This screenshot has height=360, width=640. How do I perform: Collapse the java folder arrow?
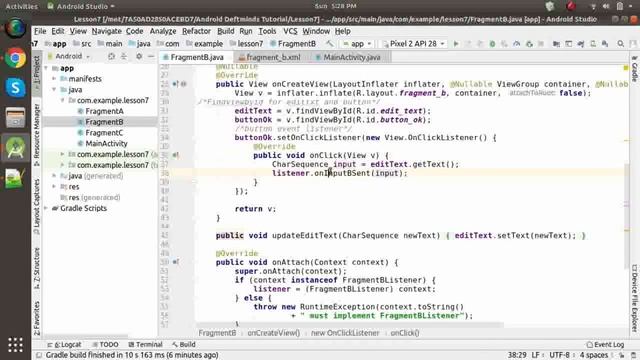54,89
